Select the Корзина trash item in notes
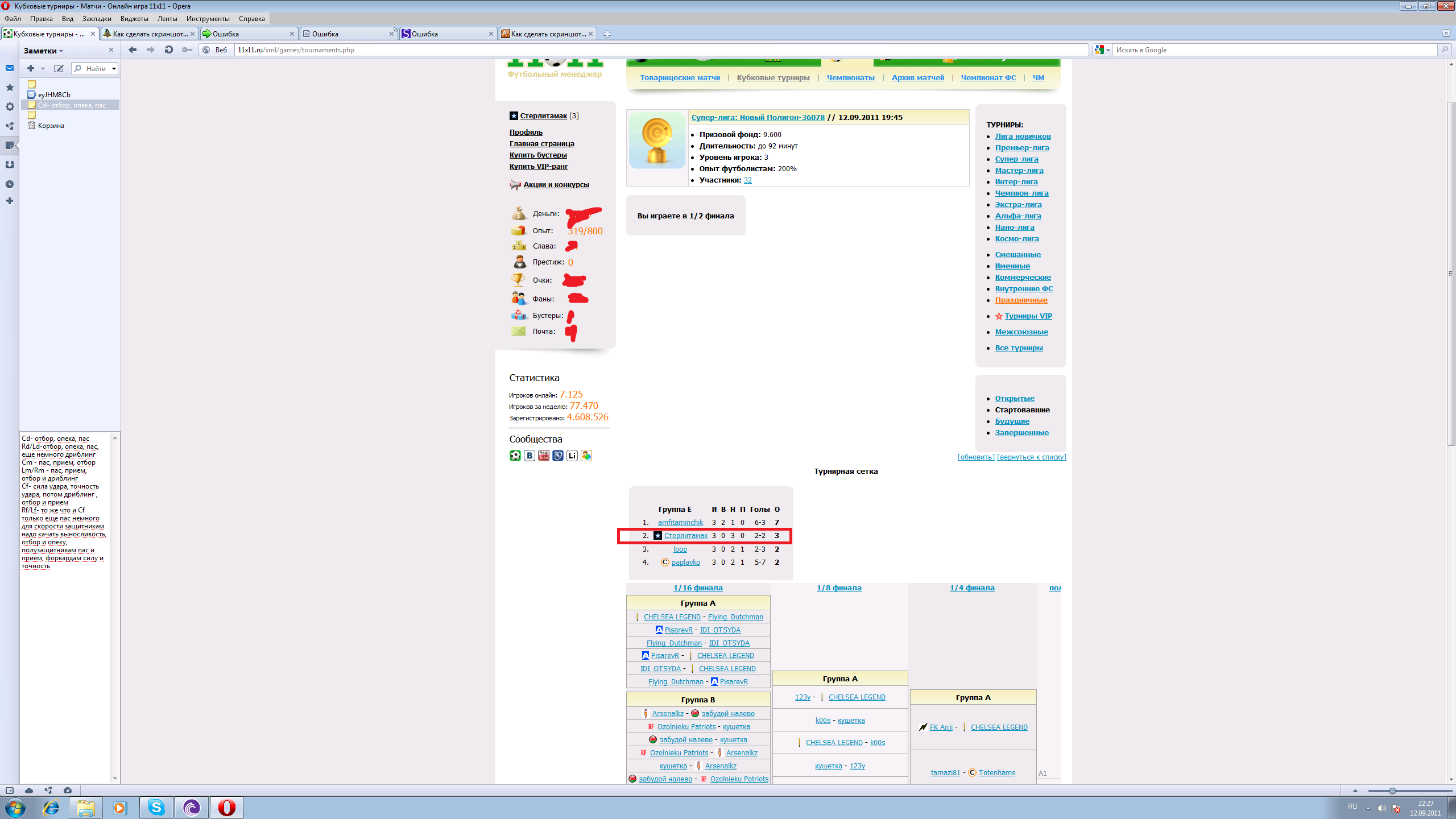 click(51, 126)
